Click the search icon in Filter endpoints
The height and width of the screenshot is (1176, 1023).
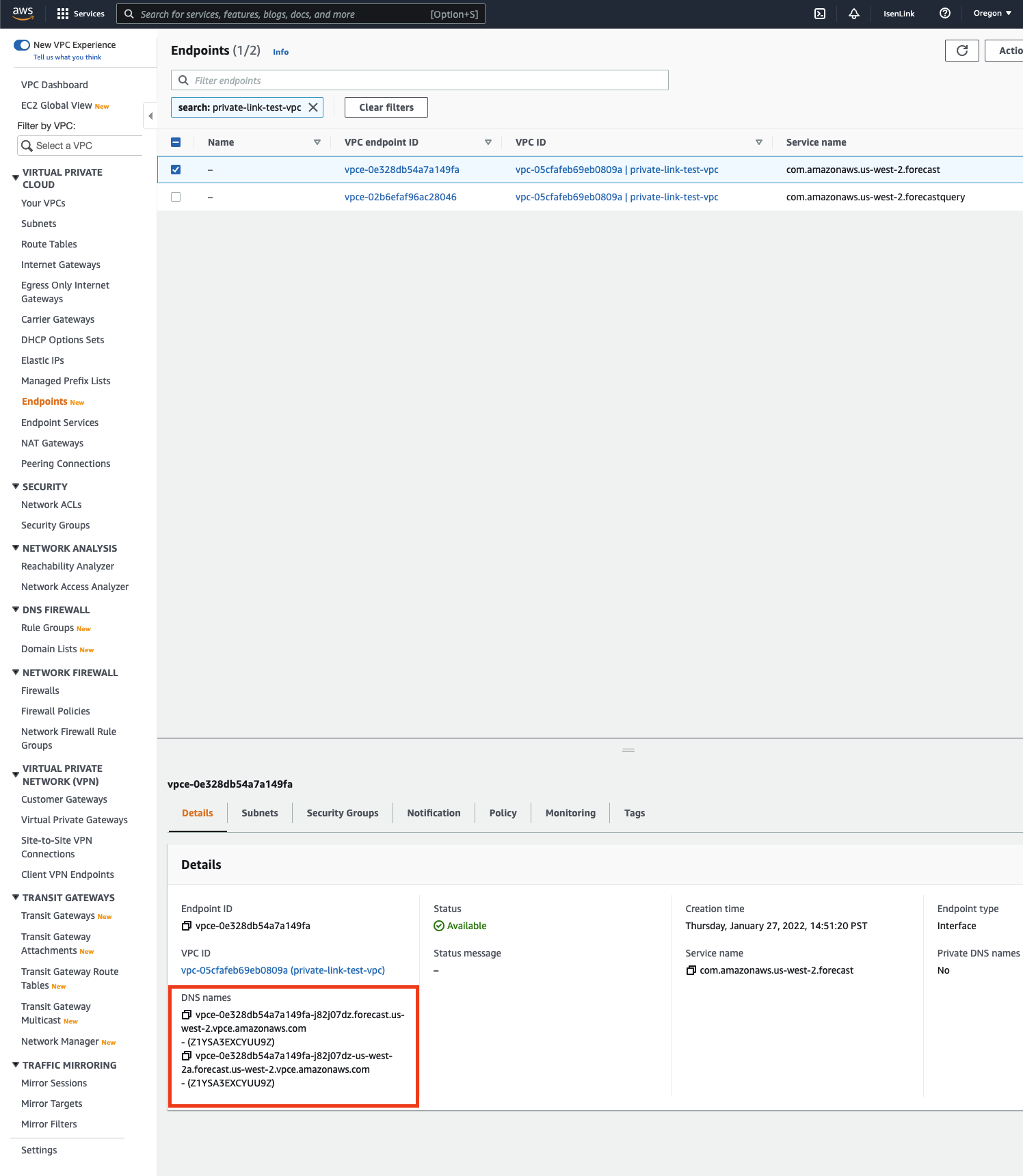point(183,80)
